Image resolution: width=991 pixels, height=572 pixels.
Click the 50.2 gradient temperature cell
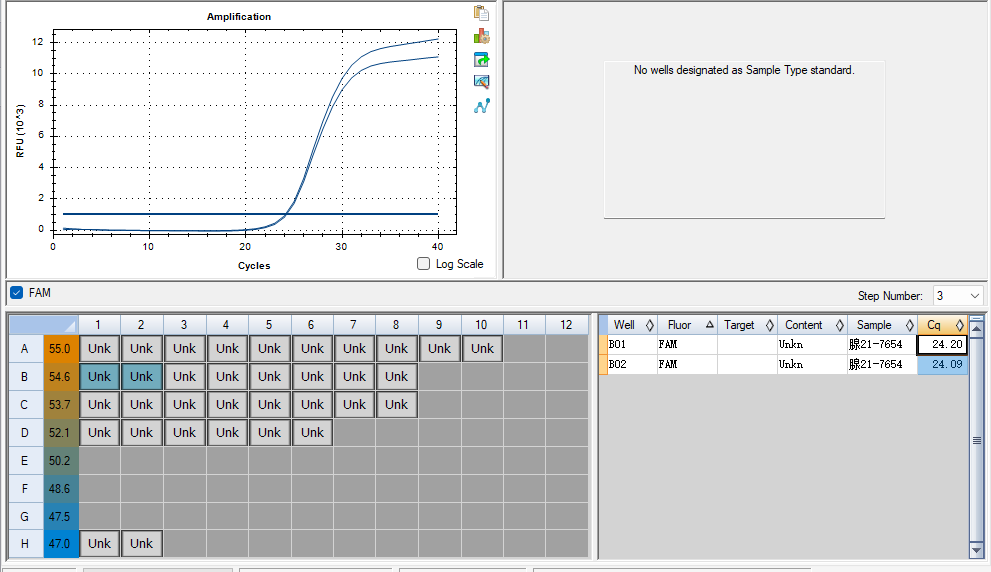[x=61, y=460]
